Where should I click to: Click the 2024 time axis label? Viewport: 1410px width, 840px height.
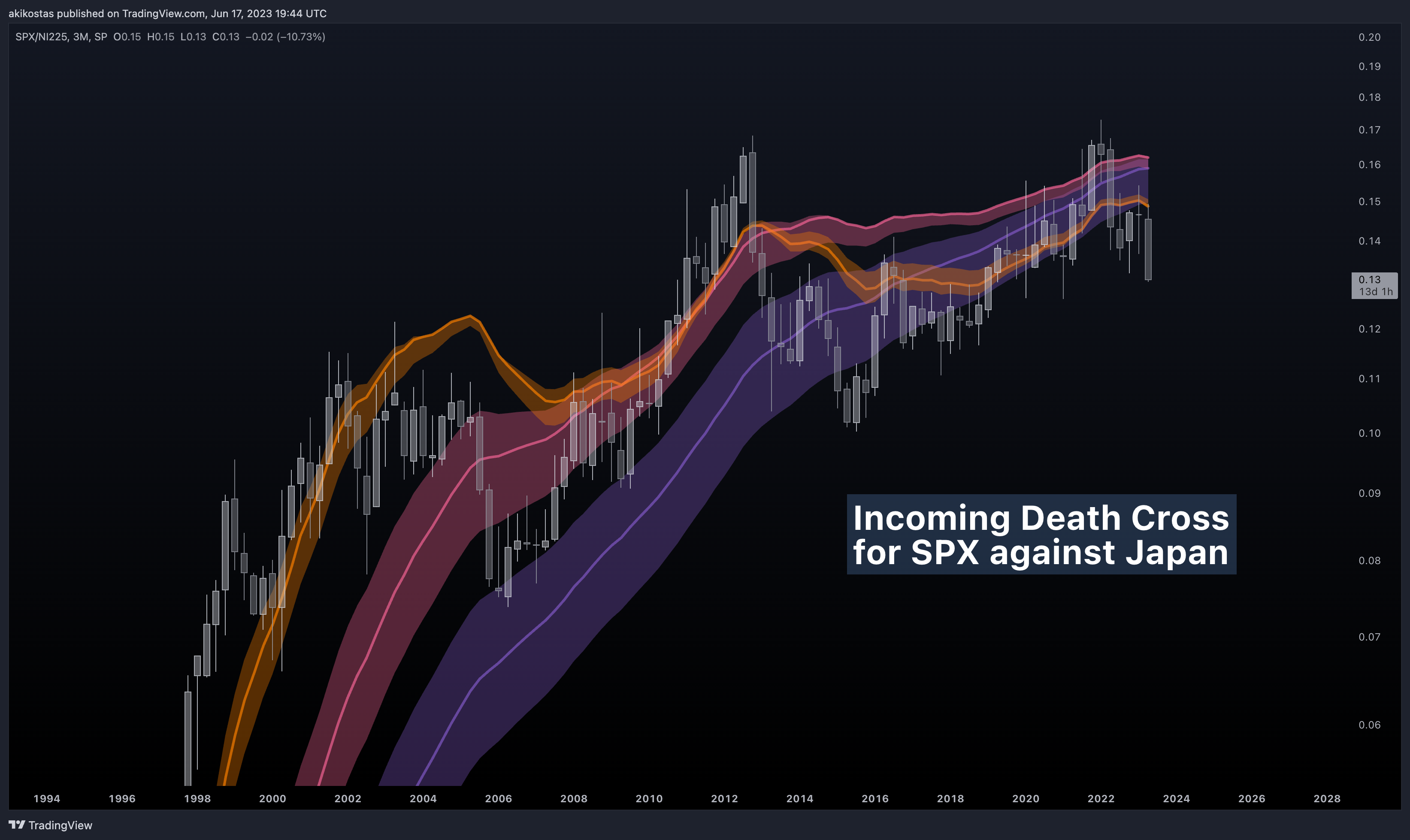[1176, 799]
